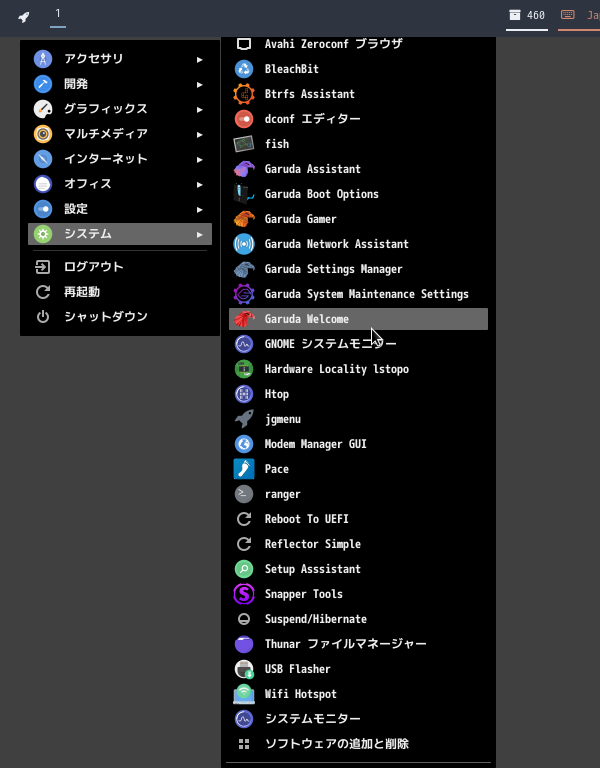600x768 pixels.
Task: Choose ログアウト to log out
Action: point(120,267)
